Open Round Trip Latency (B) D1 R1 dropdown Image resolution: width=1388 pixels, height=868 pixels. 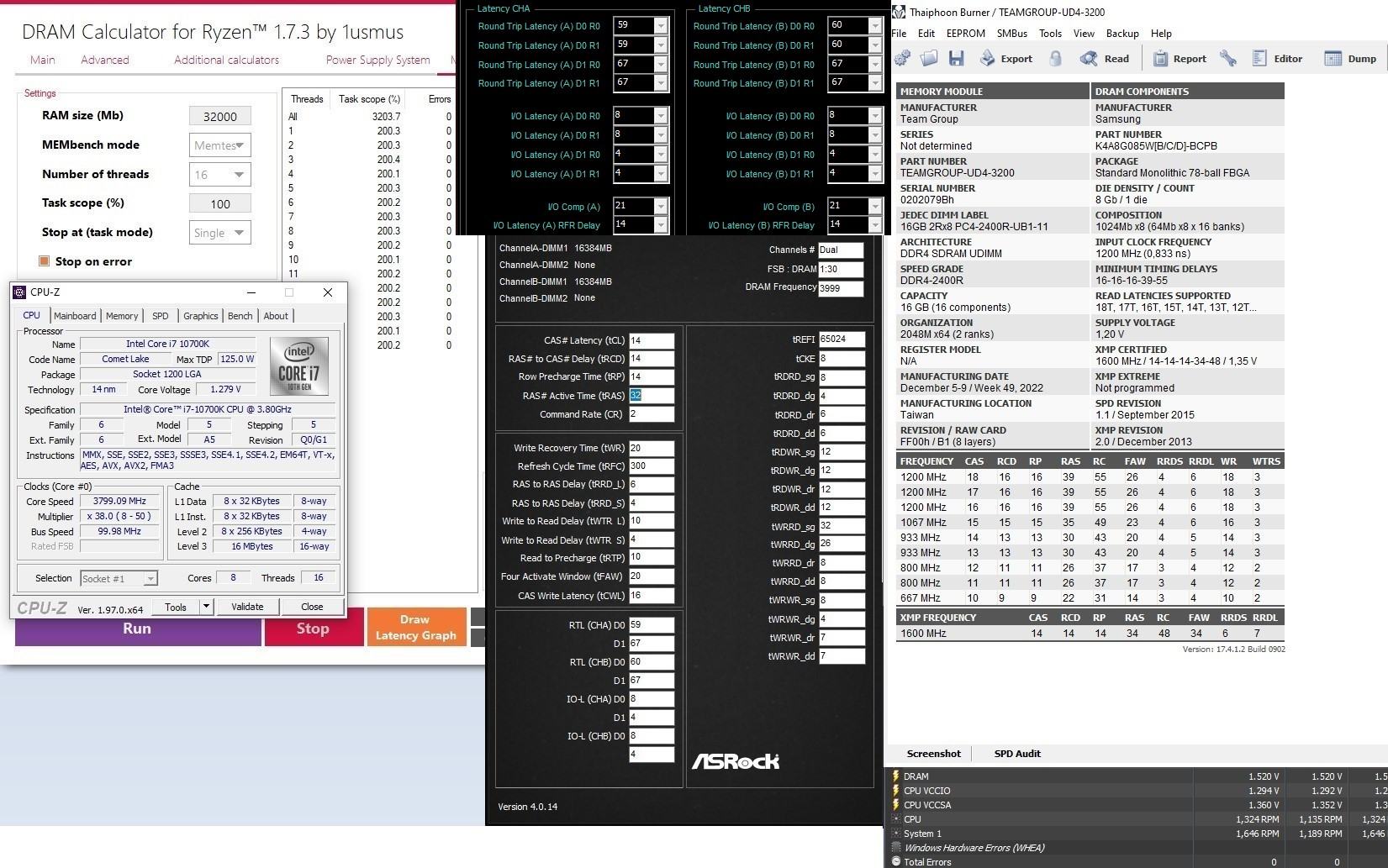coord(875,83)
